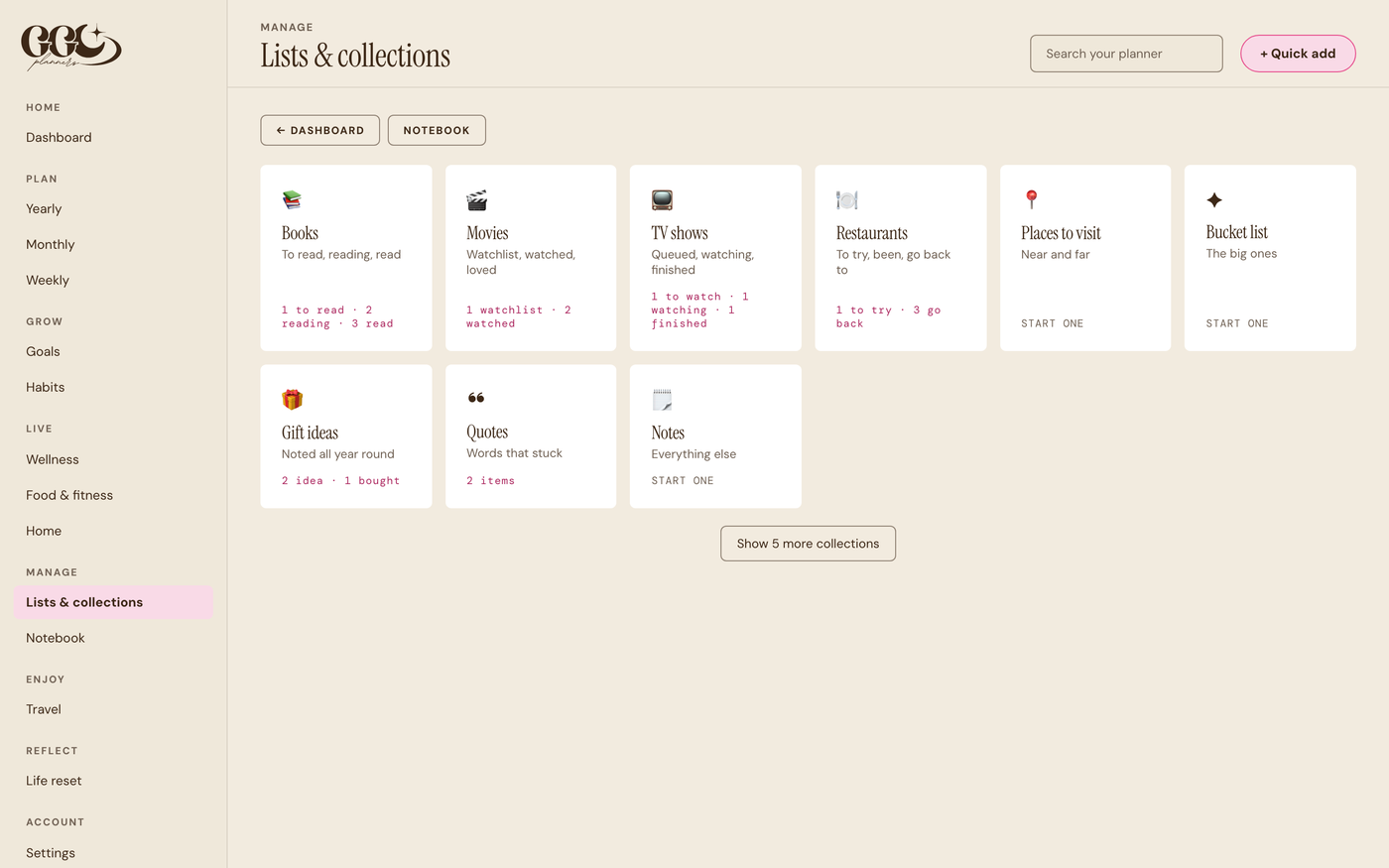Open the Monthly planner
Viewport: 1389px width, 868px height.
click(x=50, y=244)
